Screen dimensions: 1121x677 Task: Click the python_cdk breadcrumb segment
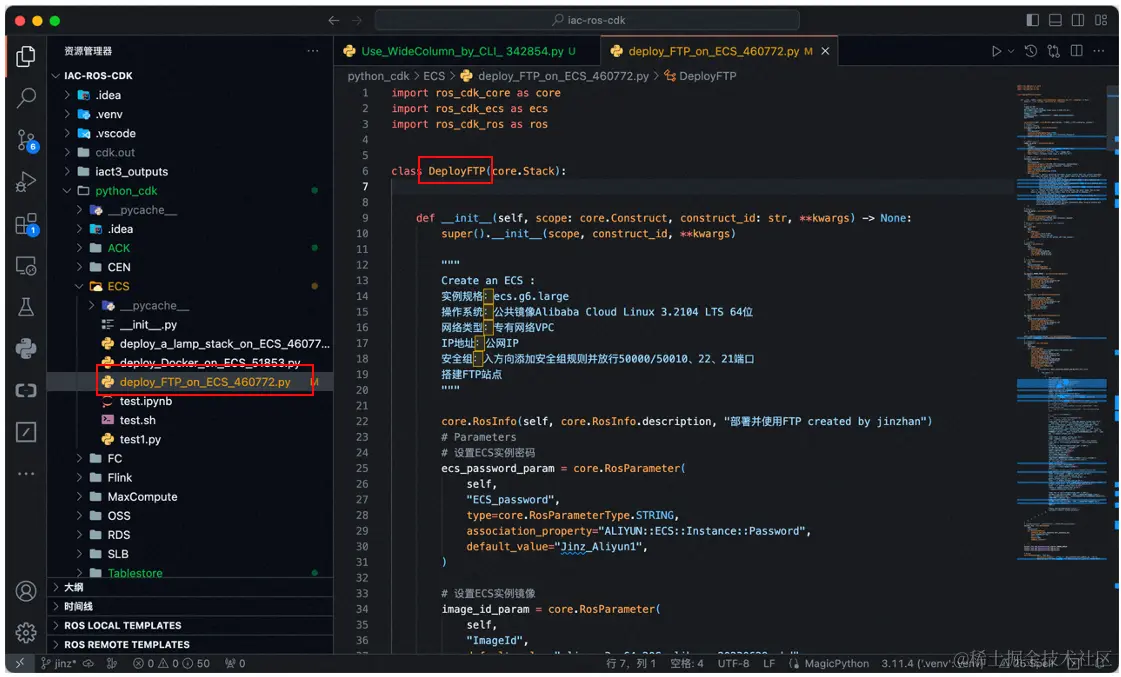pyautogui.click(x=378, y=76)
